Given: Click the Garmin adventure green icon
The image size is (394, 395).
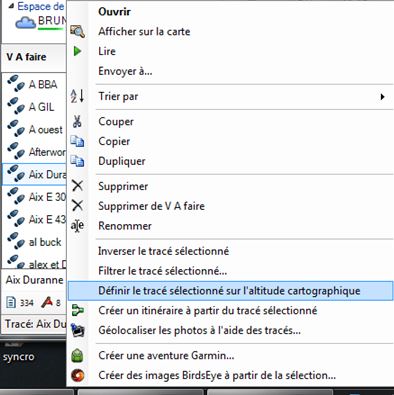Looking at the screenshot, I should tap(77, 356).
